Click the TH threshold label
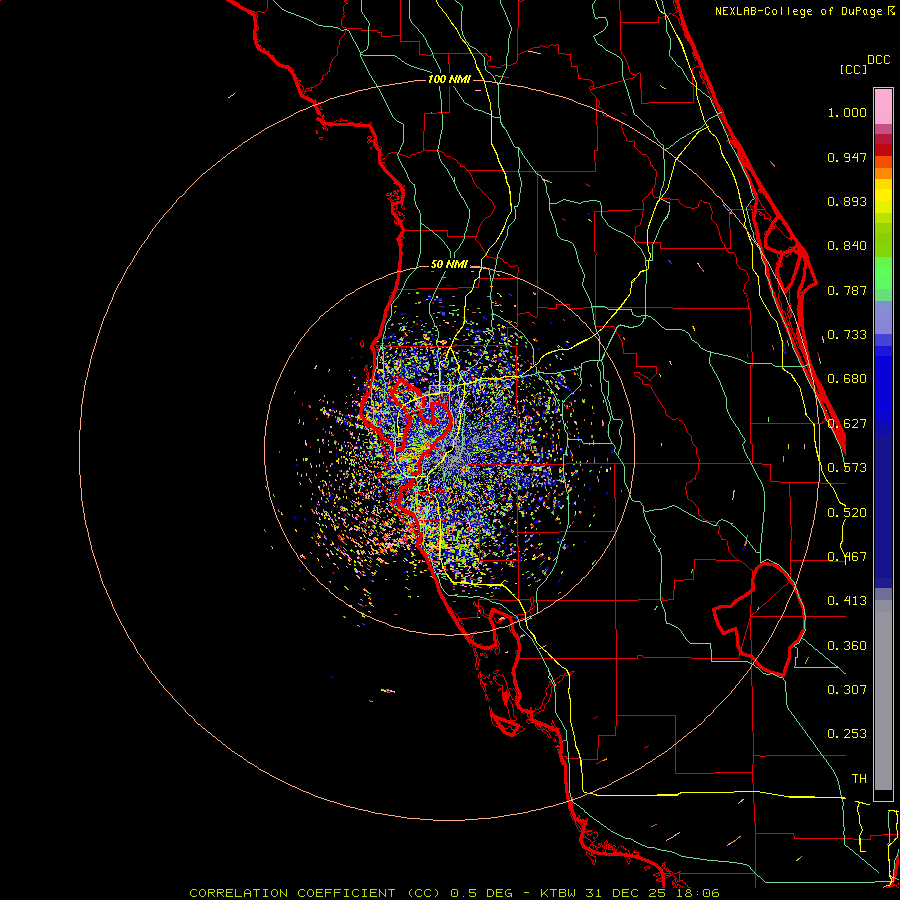This screenshot has height=900, width=900. point(859,779)
